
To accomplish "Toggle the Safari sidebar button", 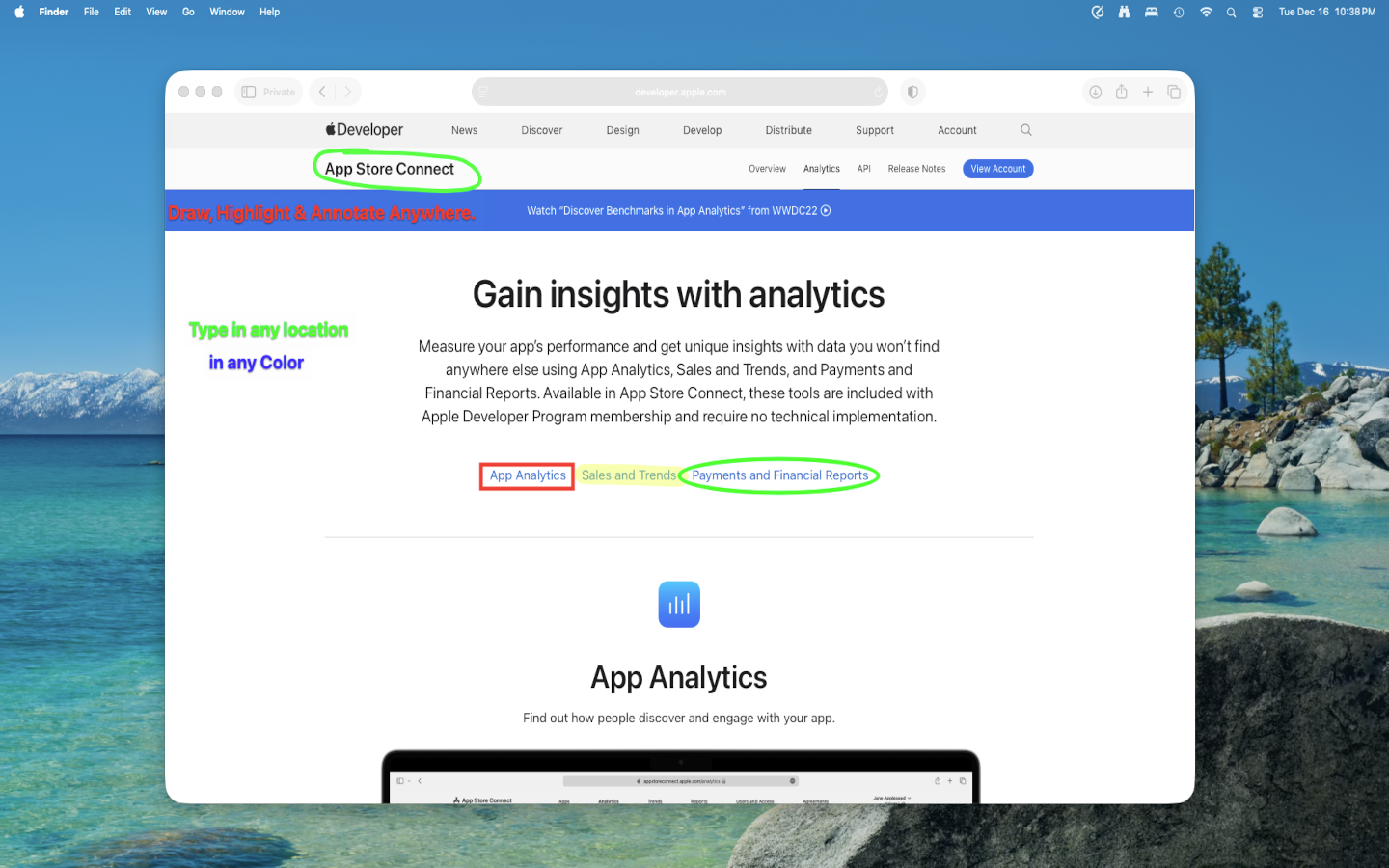I will click(x=249, y=92).
